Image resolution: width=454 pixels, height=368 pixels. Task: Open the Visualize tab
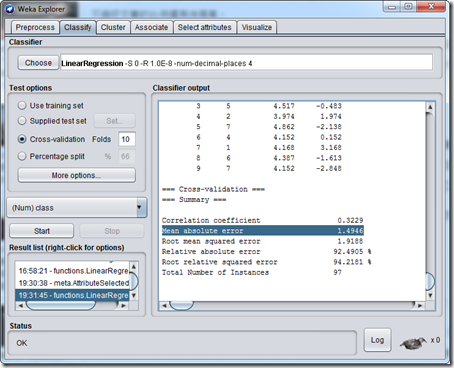(x=257, y=27)
